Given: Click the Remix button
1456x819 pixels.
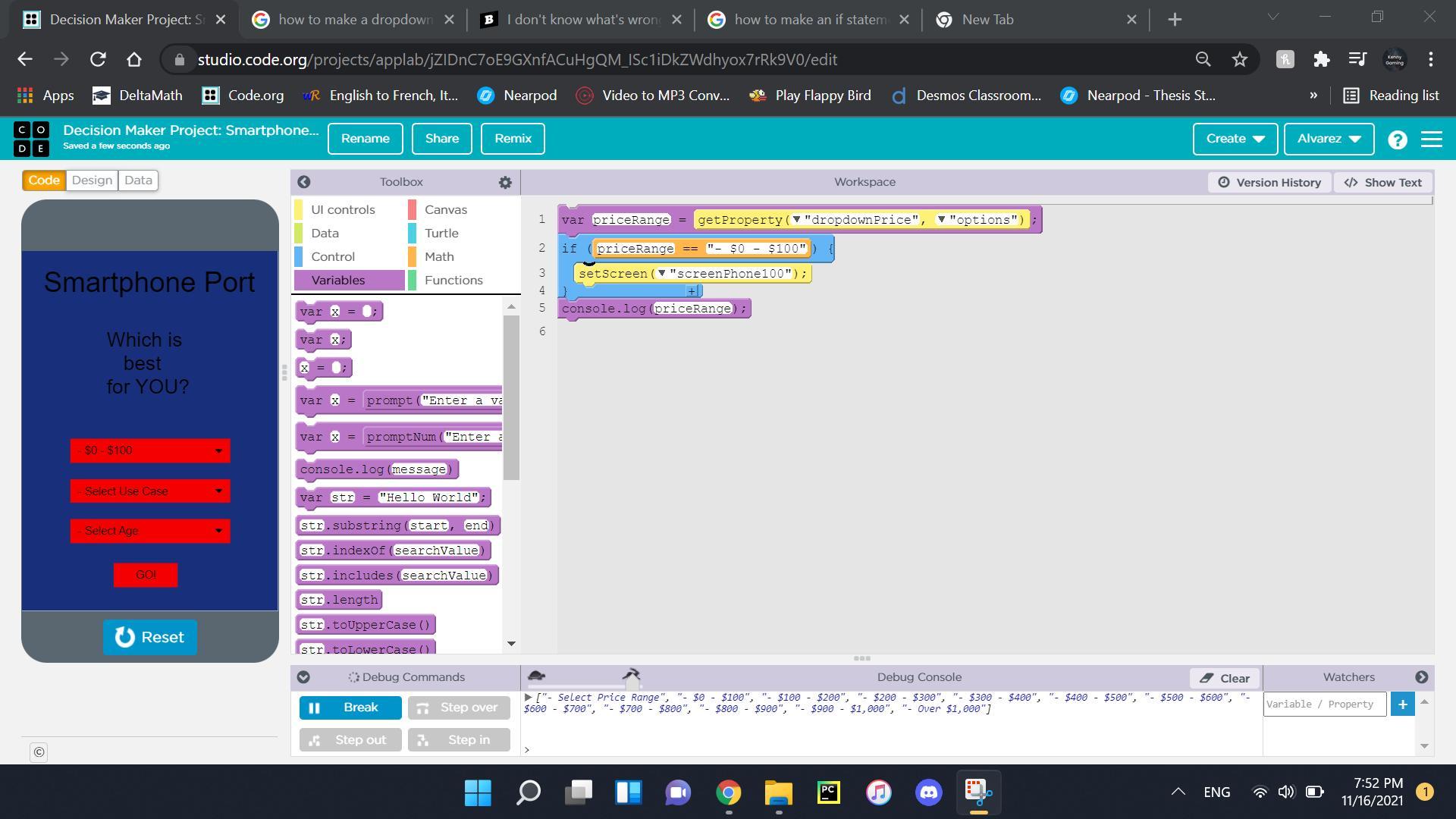Looking at the screenshot, I should [x=513, y=139].
